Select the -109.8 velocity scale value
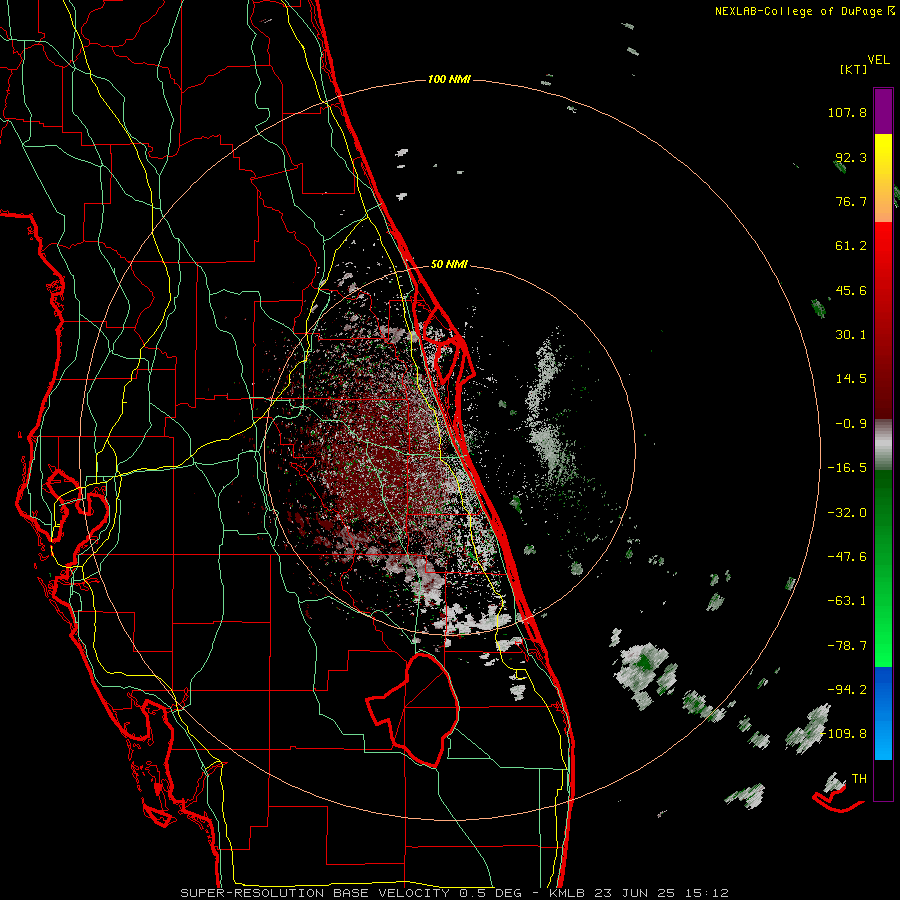The width and height of the screenshot is (900, 900). pyautogui.click(x=843, y=734)
